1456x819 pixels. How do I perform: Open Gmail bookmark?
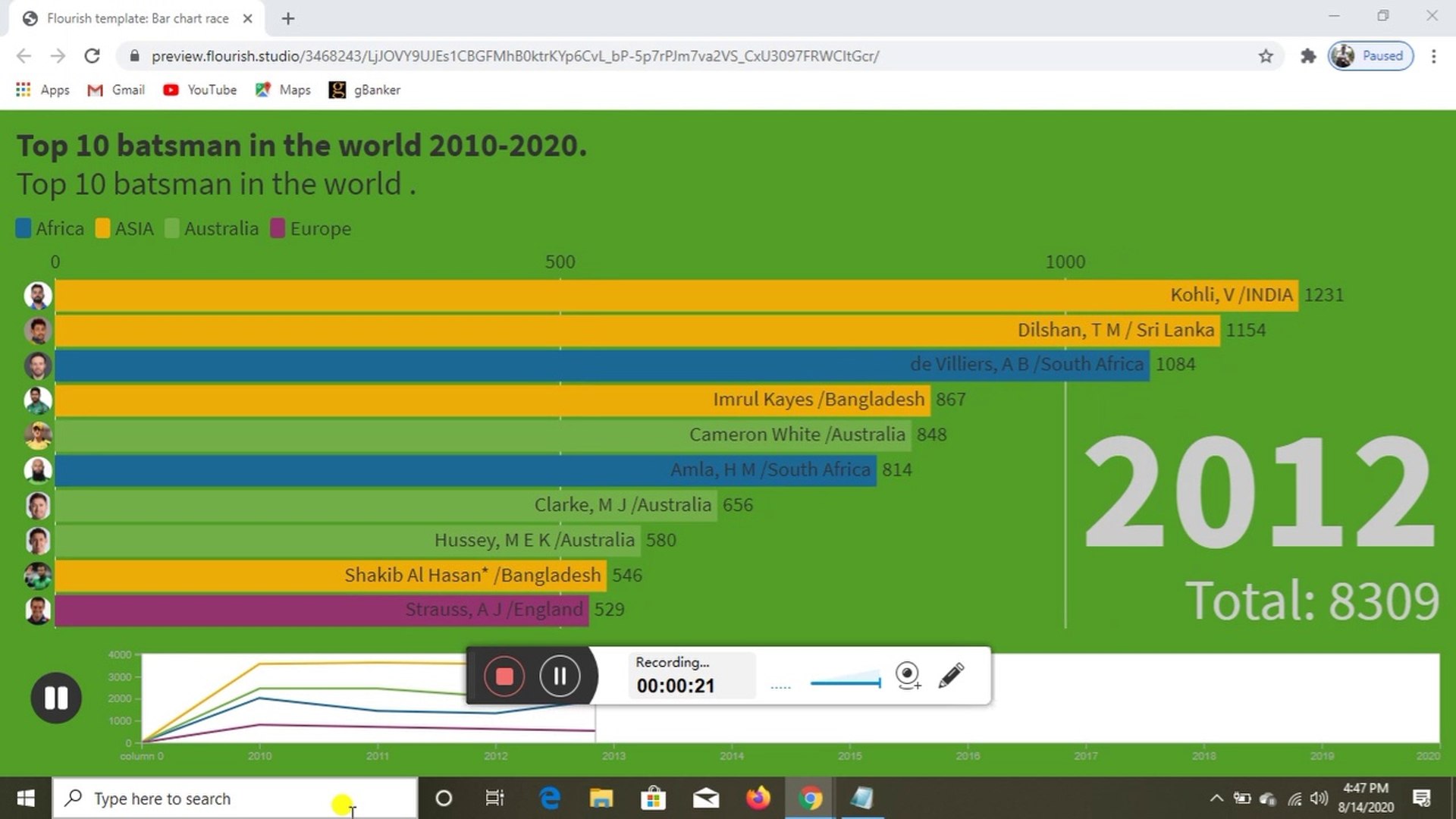click(x=116, y=89)
